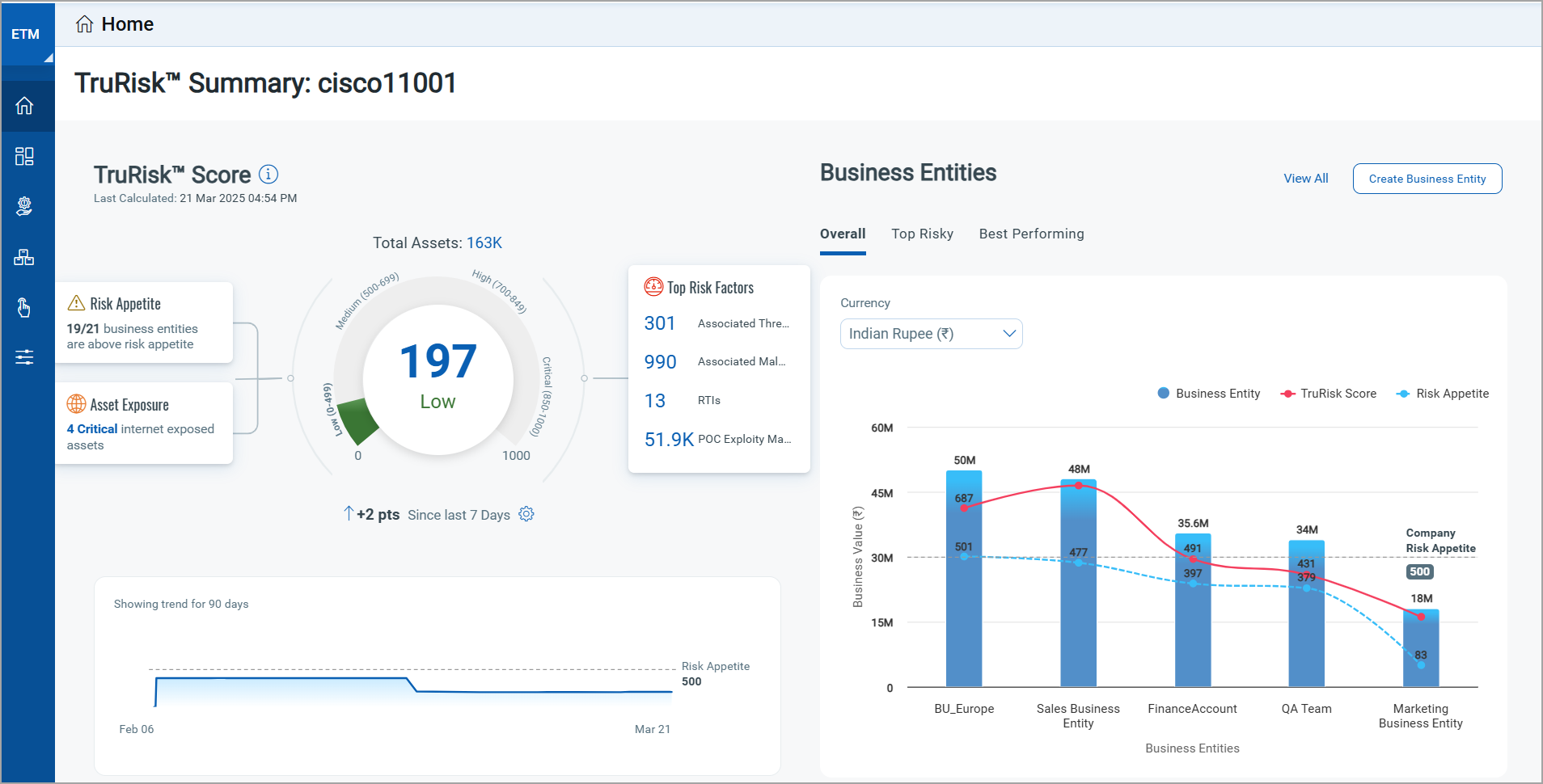Click the Company Risk Appetite 500 badge
Screen dimensions: 1543x784
tap(1419, 571)
